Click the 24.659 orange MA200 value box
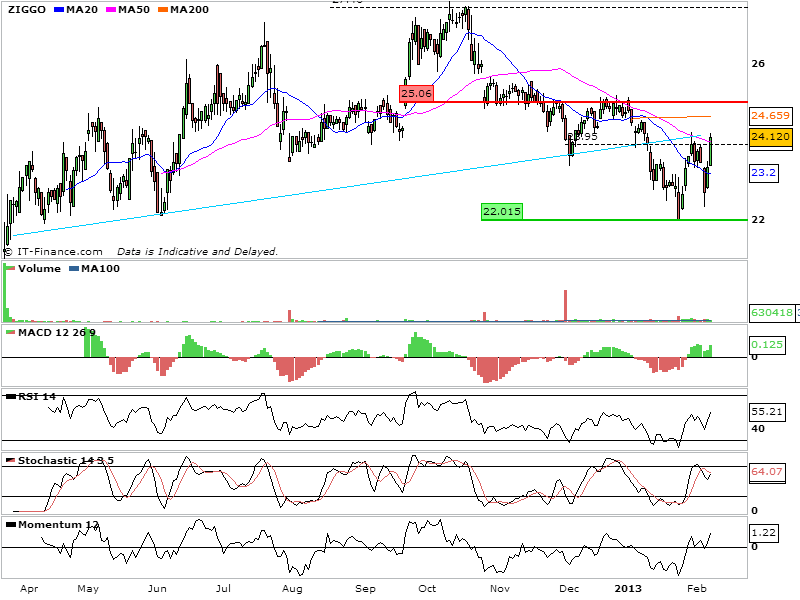Viewport: 800px width, 600px height. pyautogui.click(x=770, y=116)
